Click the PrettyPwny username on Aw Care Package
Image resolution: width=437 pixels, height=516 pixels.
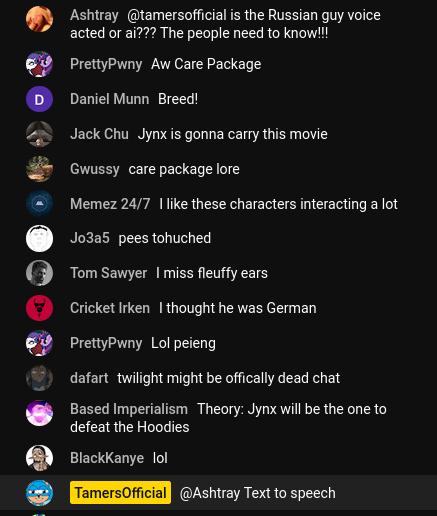106,64
